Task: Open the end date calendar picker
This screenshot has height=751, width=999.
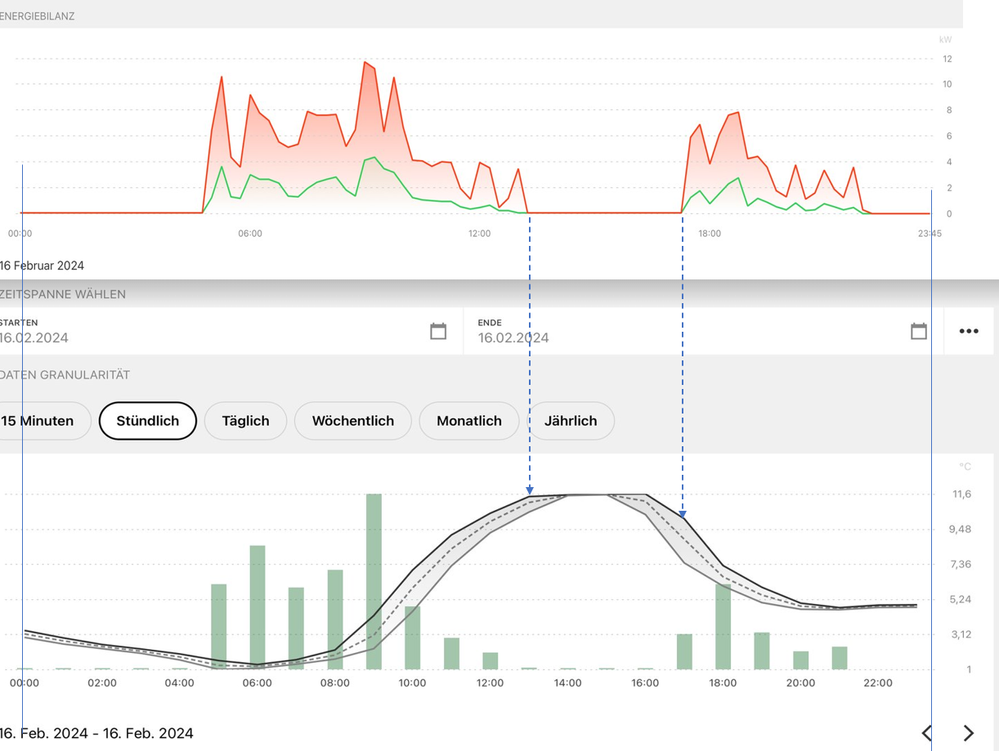Action: (x=918, y=331)
